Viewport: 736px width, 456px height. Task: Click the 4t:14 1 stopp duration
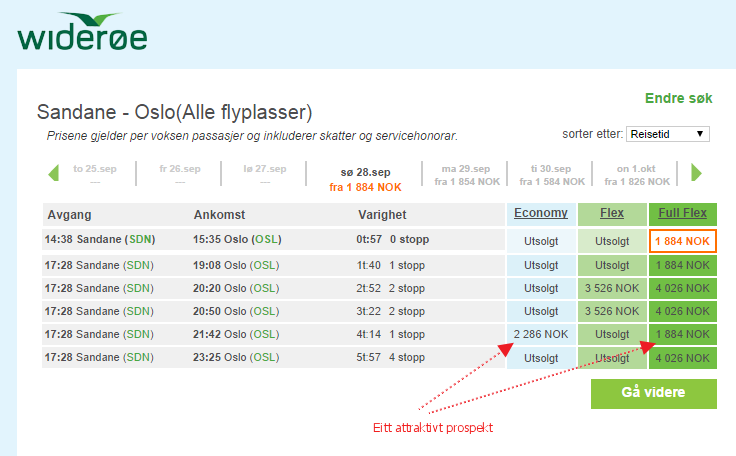[390, 334]
